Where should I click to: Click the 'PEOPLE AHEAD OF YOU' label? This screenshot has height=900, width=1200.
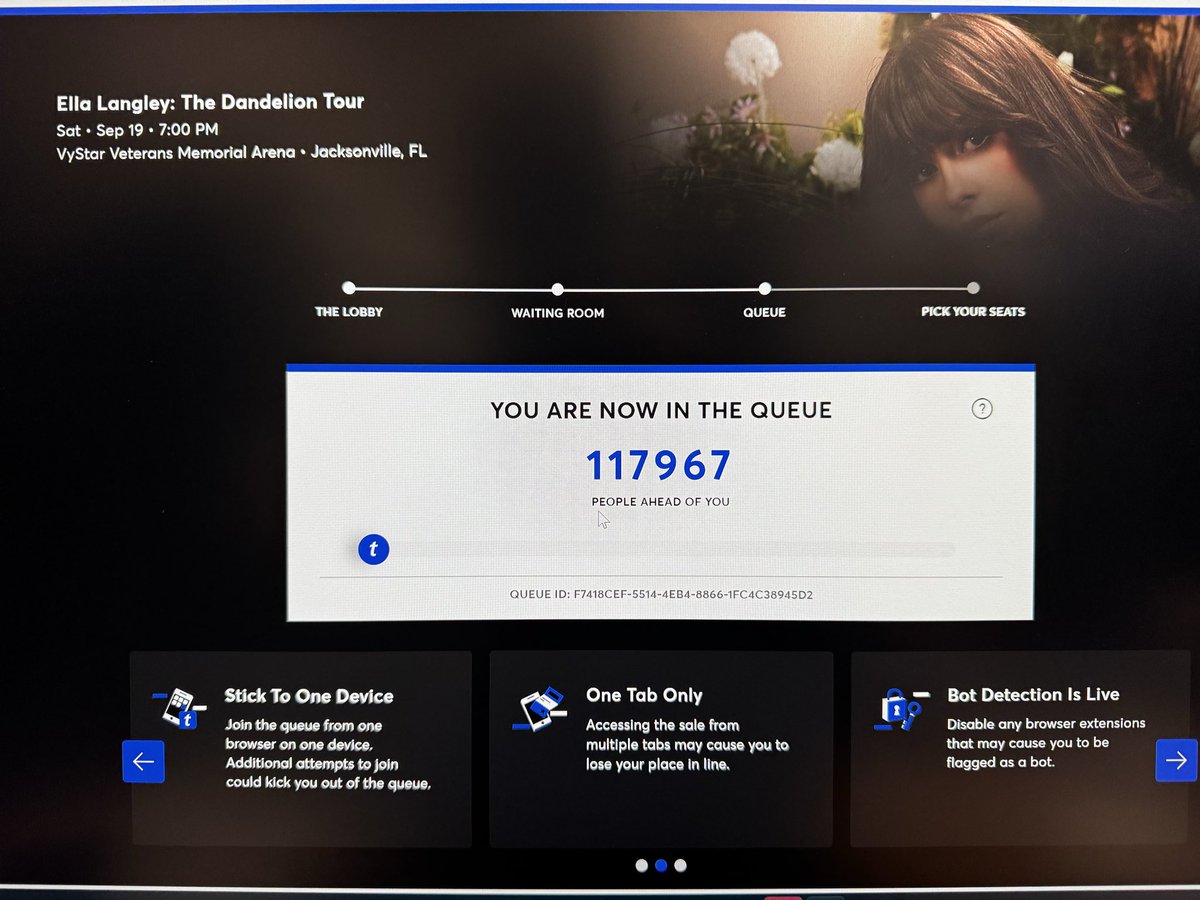point(661,501)
